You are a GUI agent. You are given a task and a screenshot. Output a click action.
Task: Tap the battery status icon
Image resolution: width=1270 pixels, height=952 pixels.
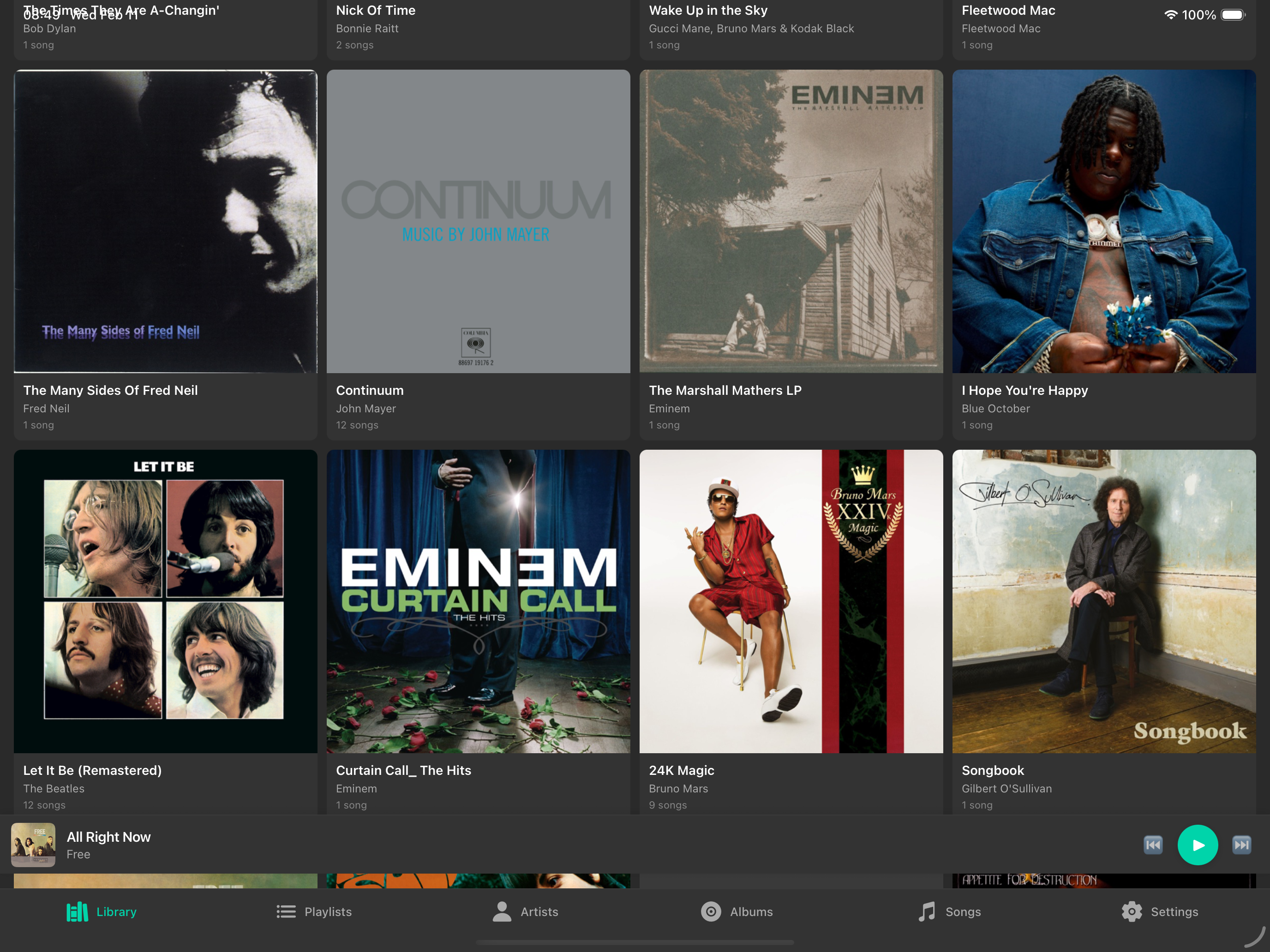coord(1232,15)
